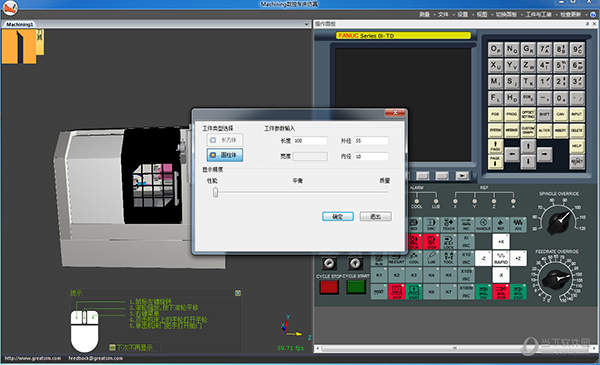Image resolution: width=600 pixels, height=365 pixels.
Task: Check the 下次不再显示 checkbox
Action: point(112,347)
